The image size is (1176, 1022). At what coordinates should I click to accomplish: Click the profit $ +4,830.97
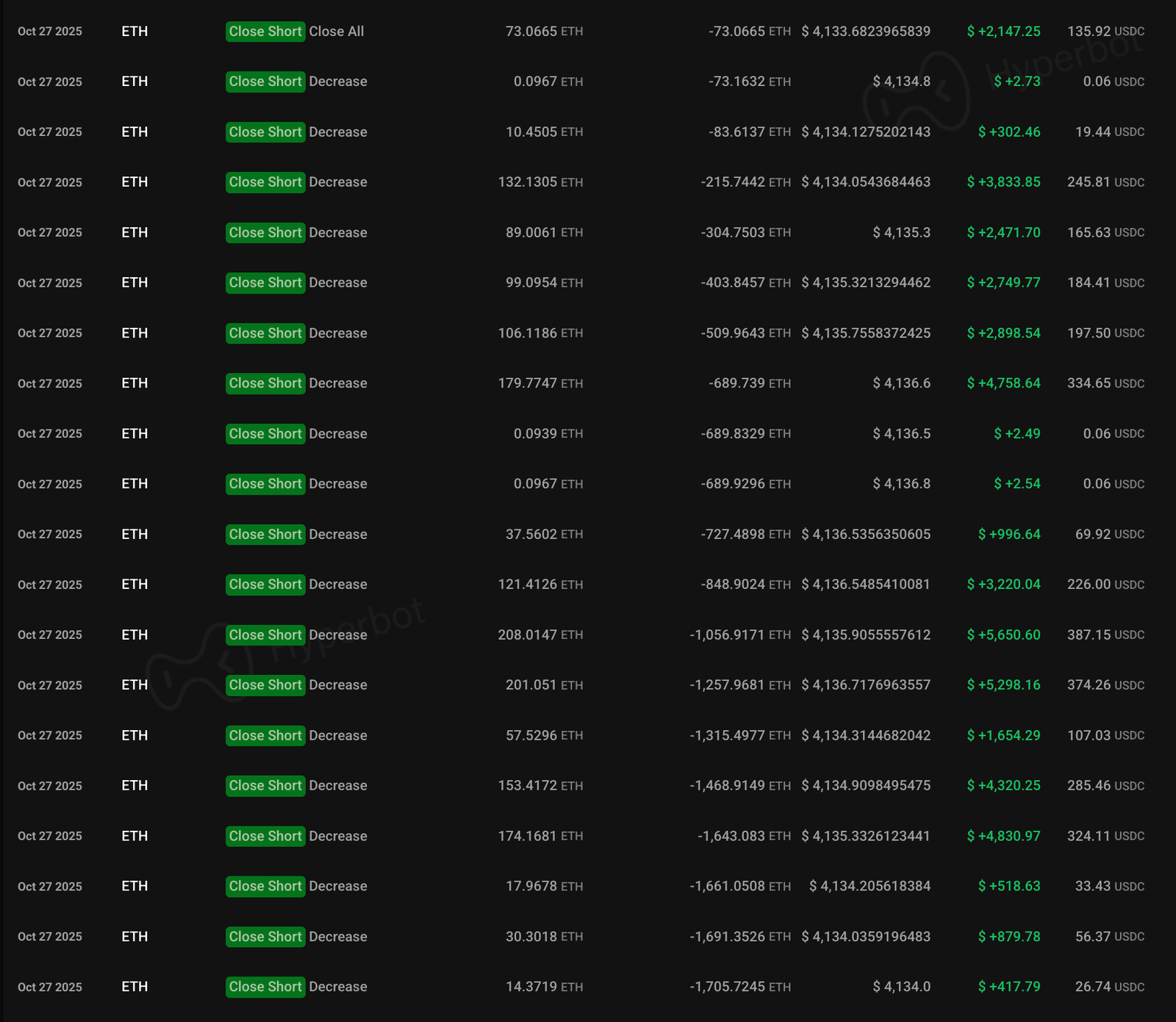pyautogui.click(x=1004, y=837)
